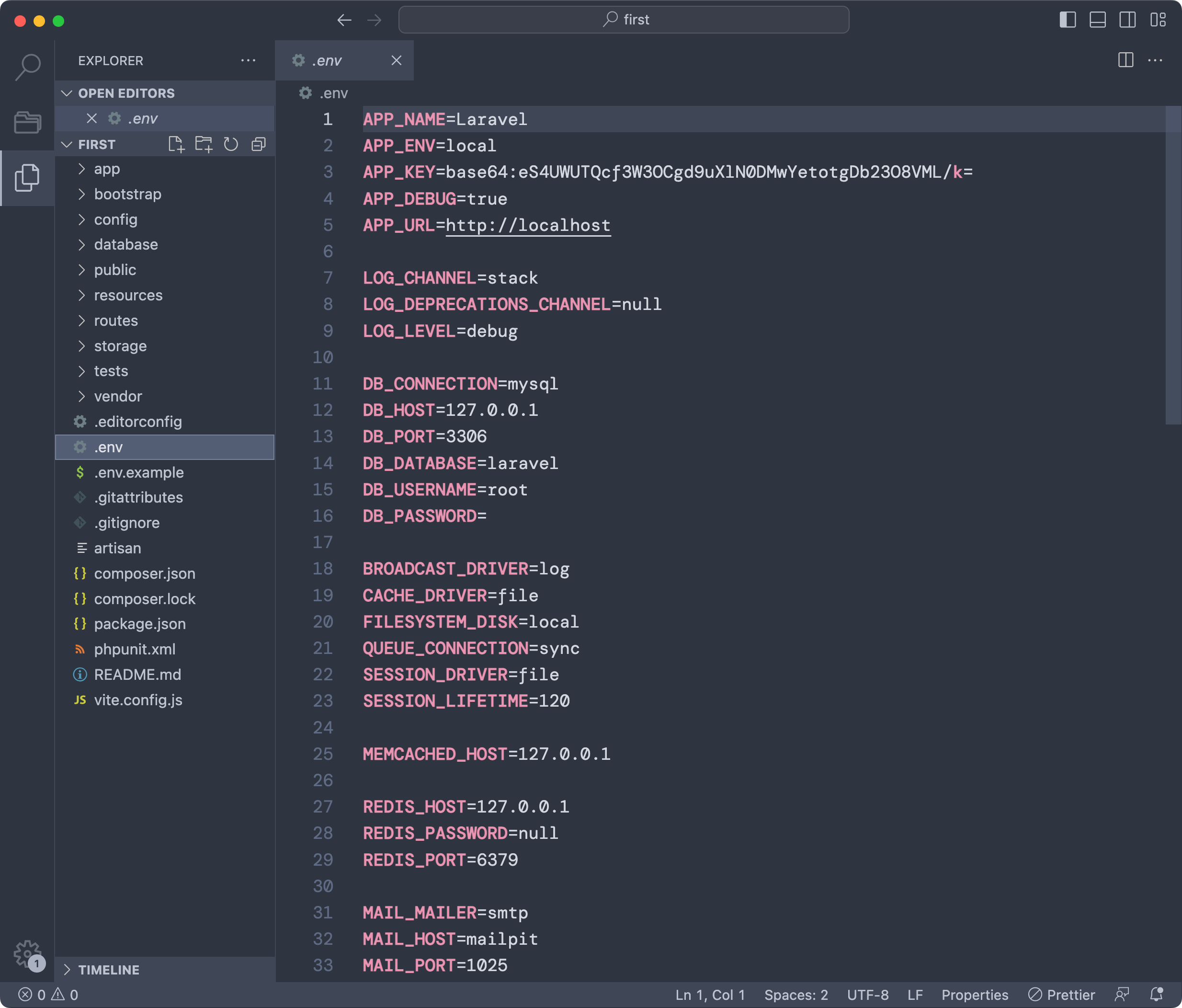Expand the vendor folder

tap(118, 396)
